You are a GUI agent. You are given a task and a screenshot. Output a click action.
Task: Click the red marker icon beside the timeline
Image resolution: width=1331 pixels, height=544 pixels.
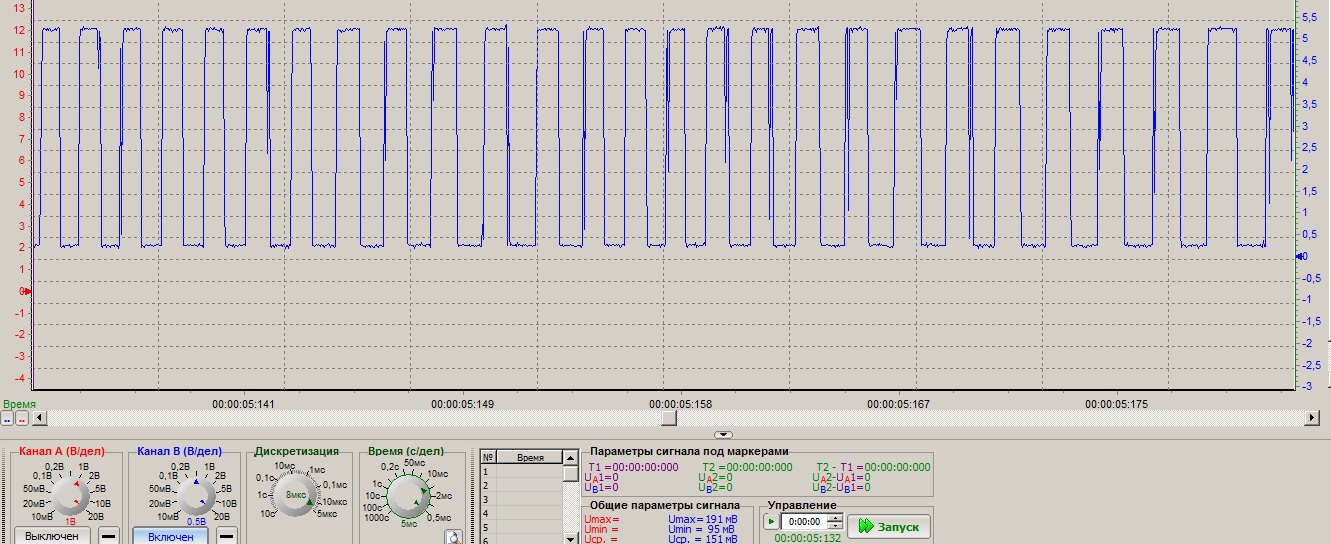21,418
